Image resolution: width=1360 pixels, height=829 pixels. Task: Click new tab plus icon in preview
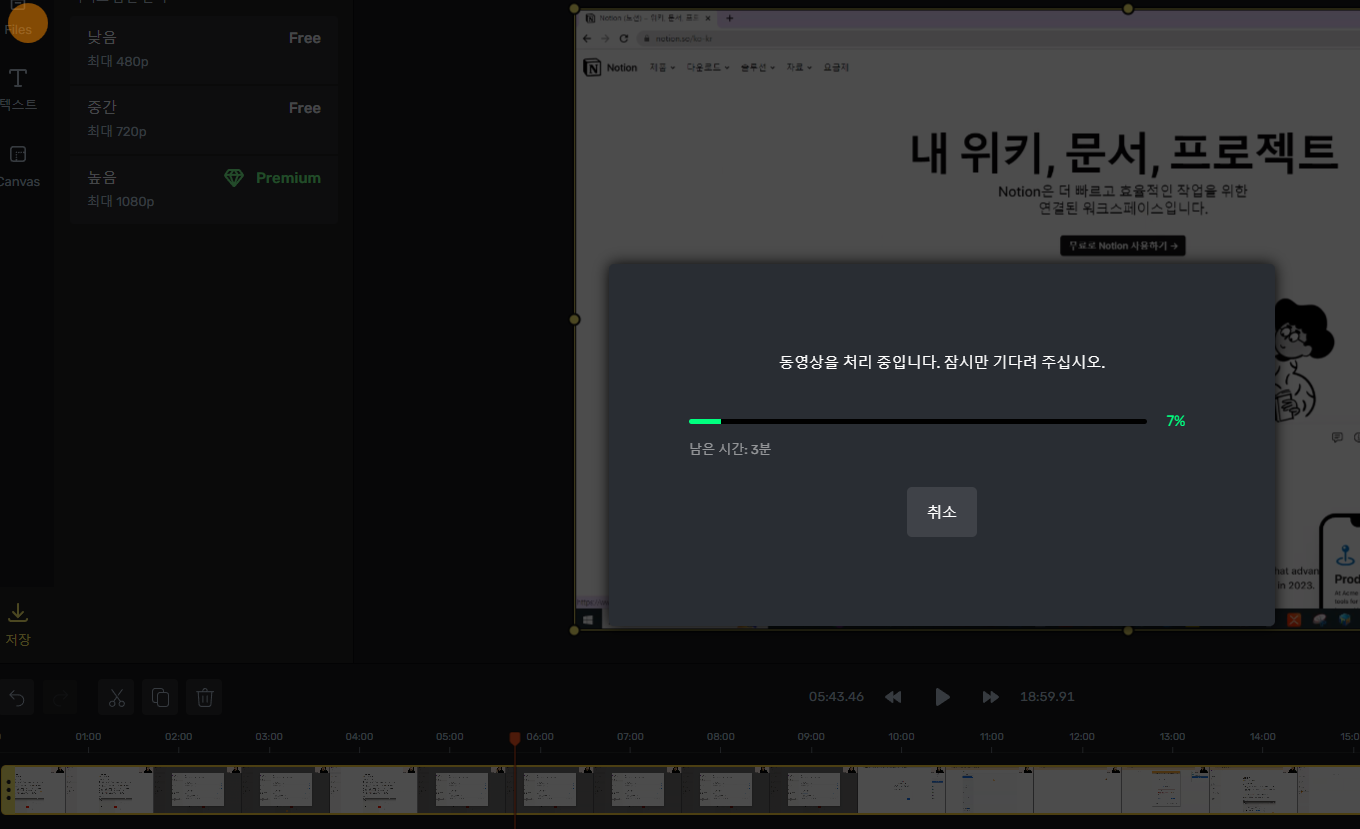click(730, 18)
